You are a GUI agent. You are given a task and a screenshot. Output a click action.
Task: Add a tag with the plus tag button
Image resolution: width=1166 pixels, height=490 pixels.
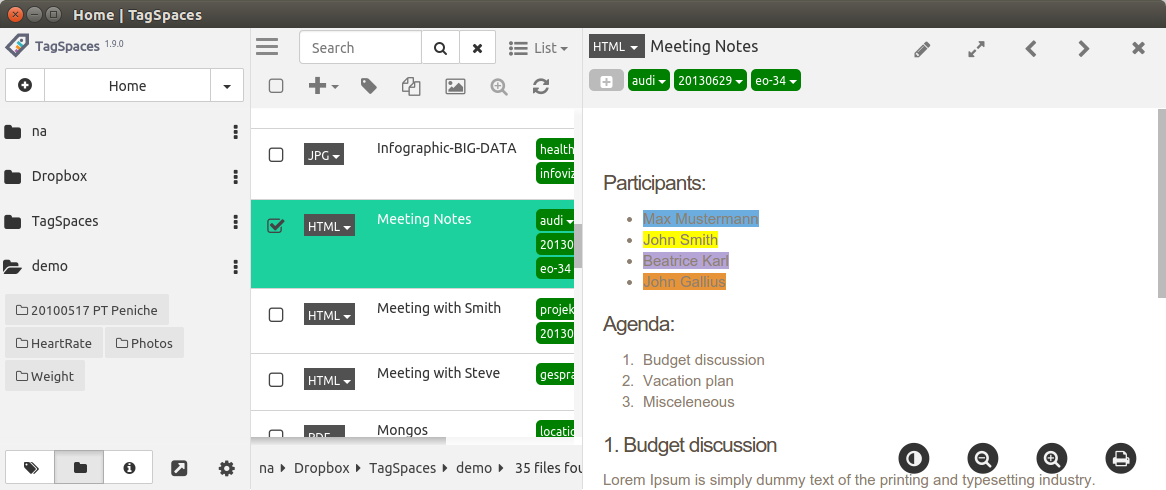tap(606, 80)
